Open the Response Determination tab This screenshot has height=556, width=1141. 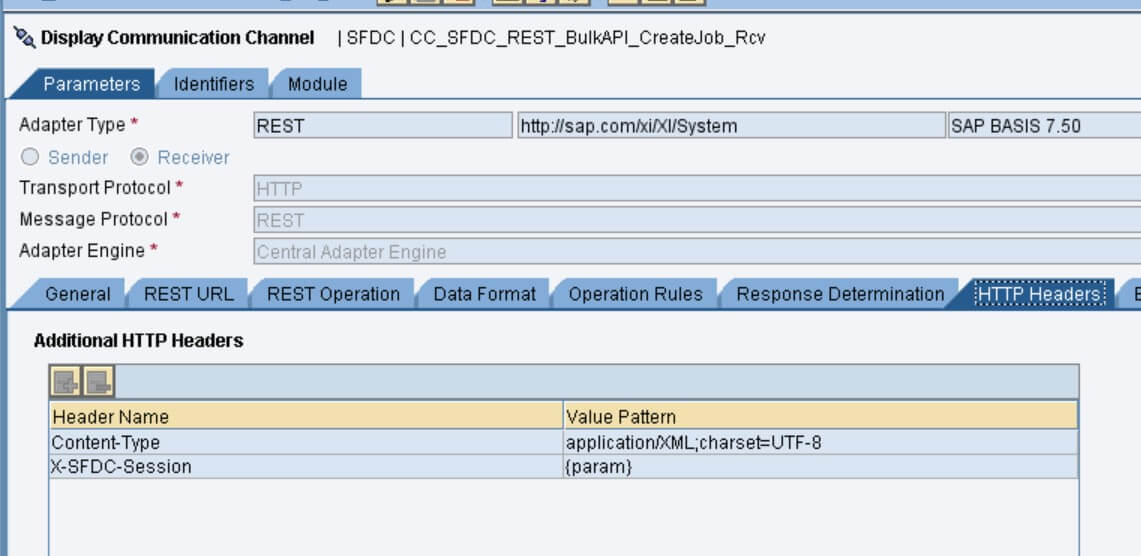click(x=839, y=294)
